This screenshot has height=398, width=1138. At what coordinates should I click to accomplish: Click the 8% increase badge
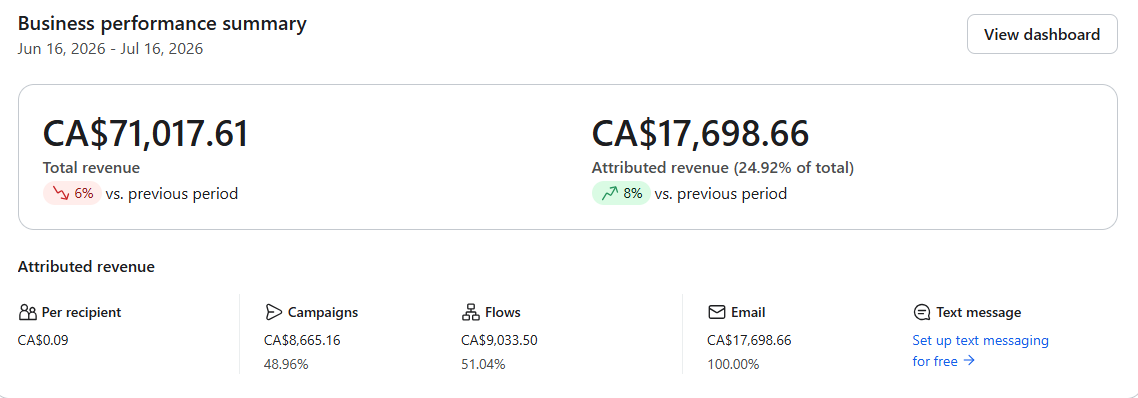pos(621,194)
